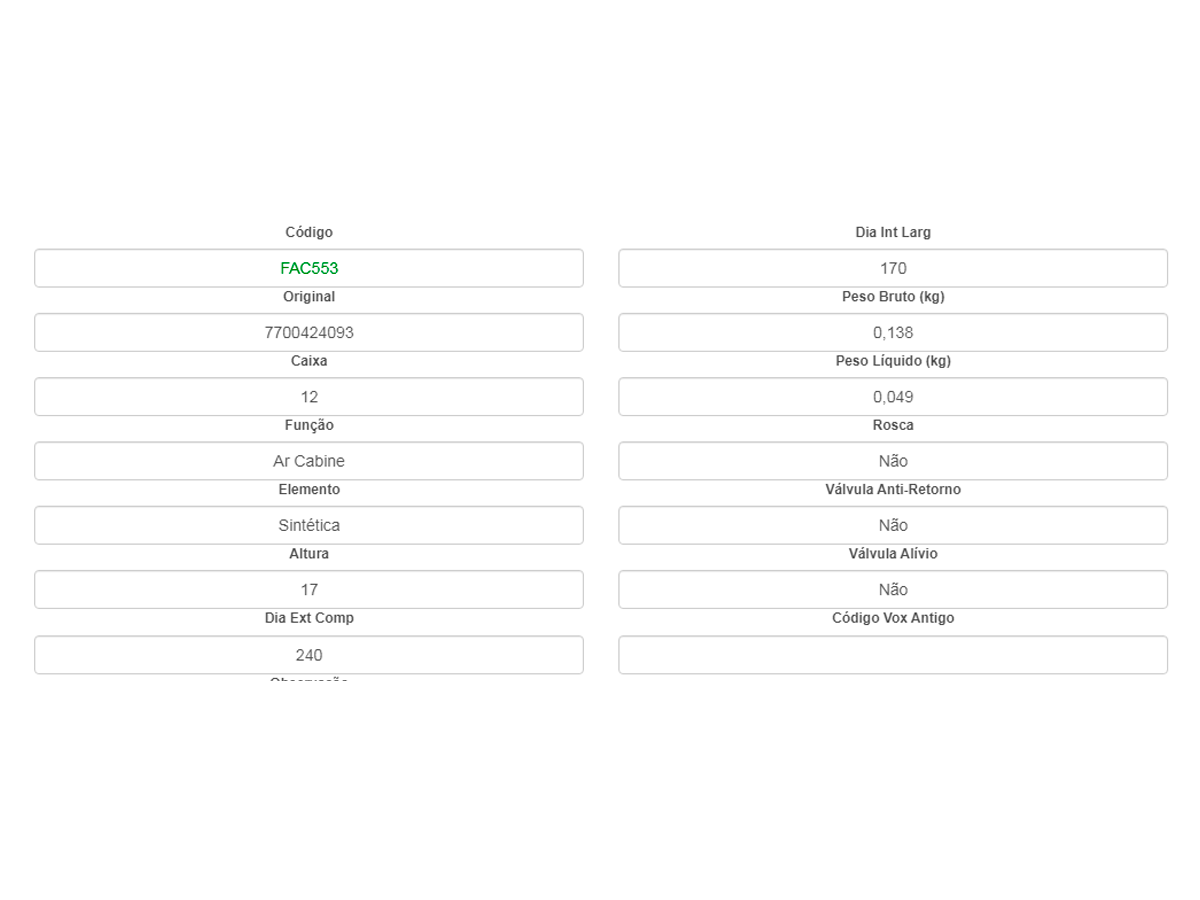The width and height of the screenshot is (1200, 900).
Task: Focus the Função field showing Ar Cabine
Action: click(309, 461)
